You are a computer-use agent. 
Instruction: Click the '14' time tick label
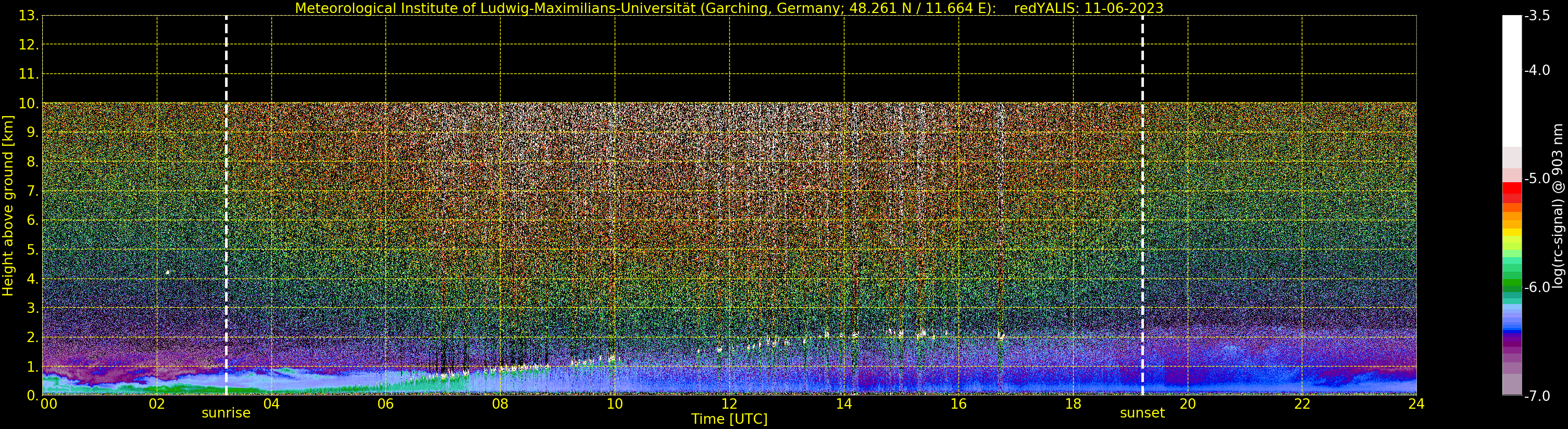tap(844, 404)
